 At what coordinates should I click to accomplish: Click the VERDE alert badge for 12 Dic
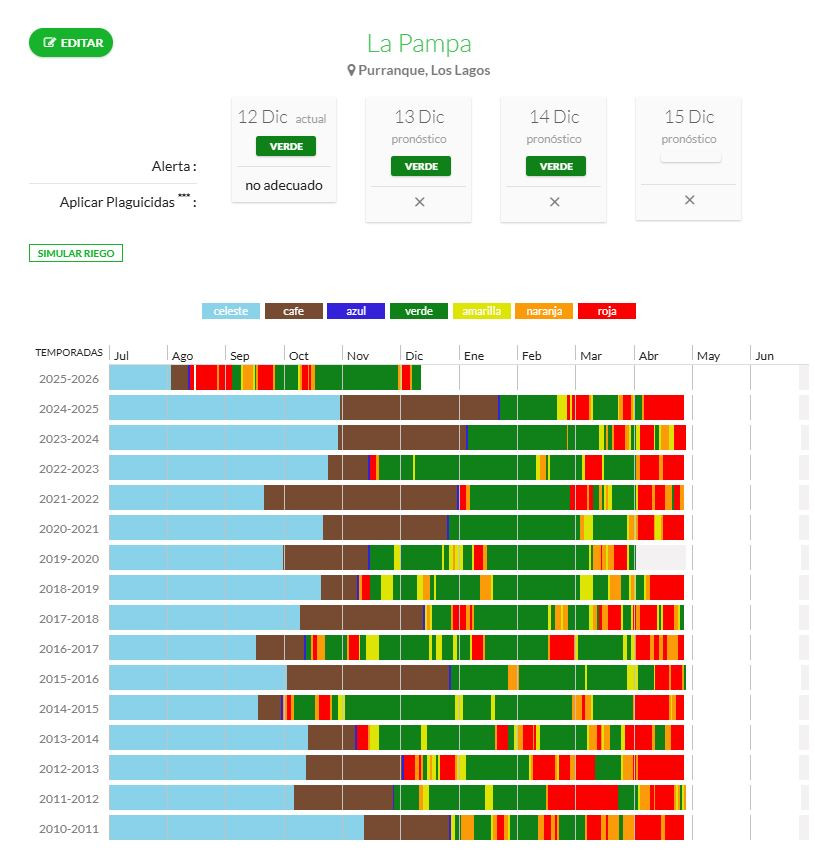click(x=285, y=146)
